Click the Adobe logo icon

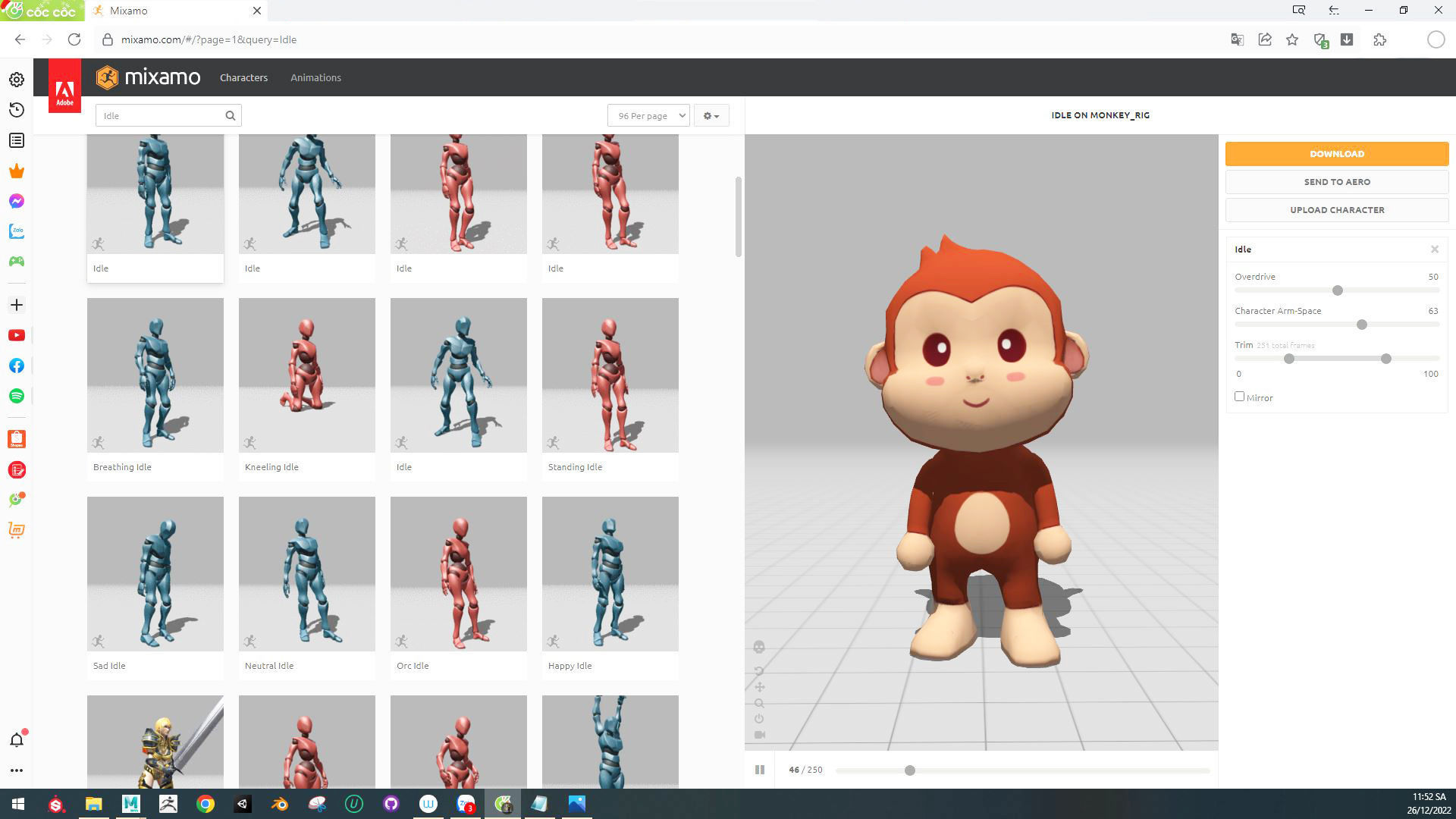click(64, 86)
